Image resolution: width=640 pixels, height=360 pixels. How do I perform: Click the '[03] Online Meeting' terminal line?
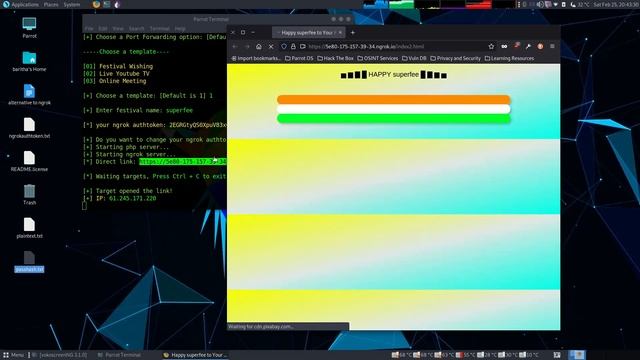(x=115, y=81)
